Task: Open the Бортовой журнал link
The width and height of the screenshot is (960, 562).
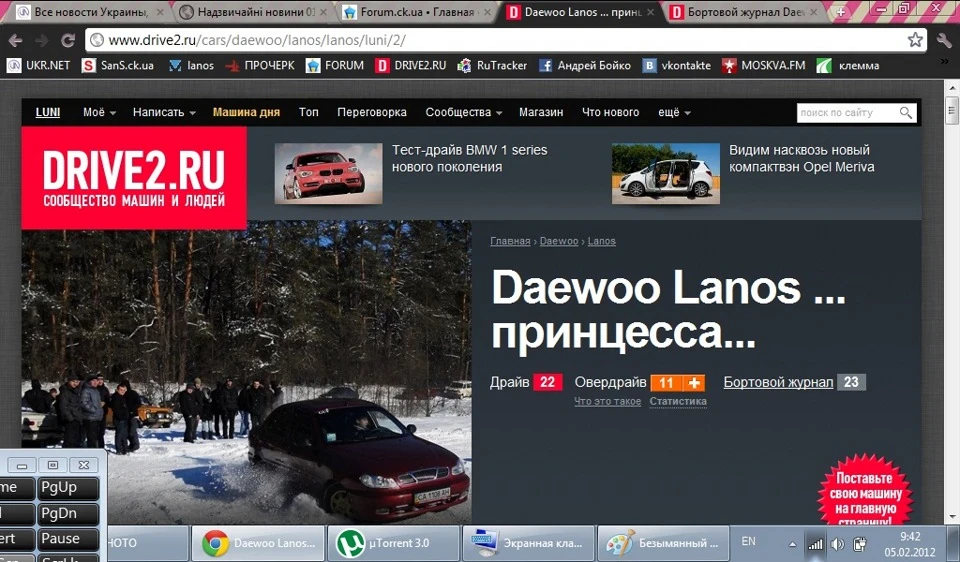Action: click(778, 383)
